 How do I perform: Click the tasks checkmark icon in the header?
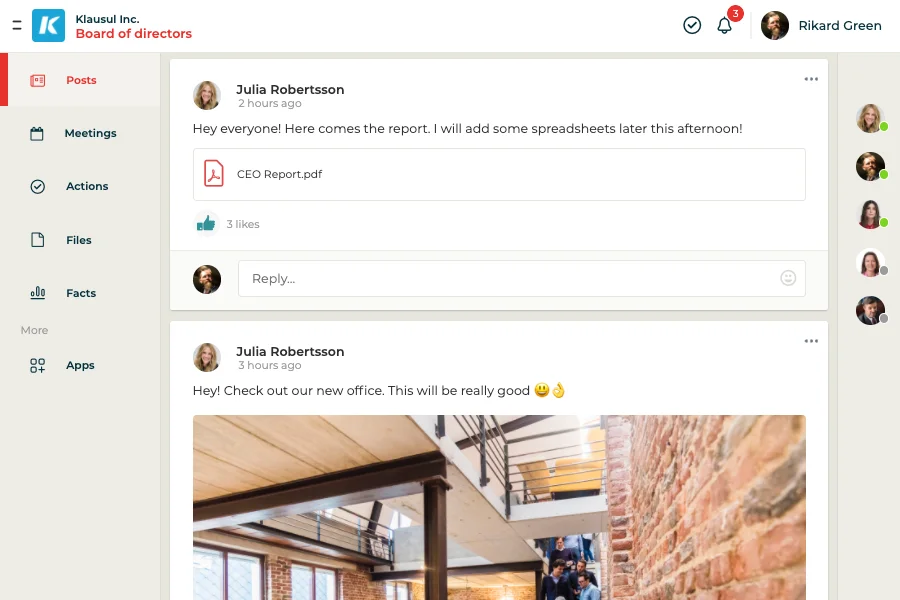click(692, 25)
